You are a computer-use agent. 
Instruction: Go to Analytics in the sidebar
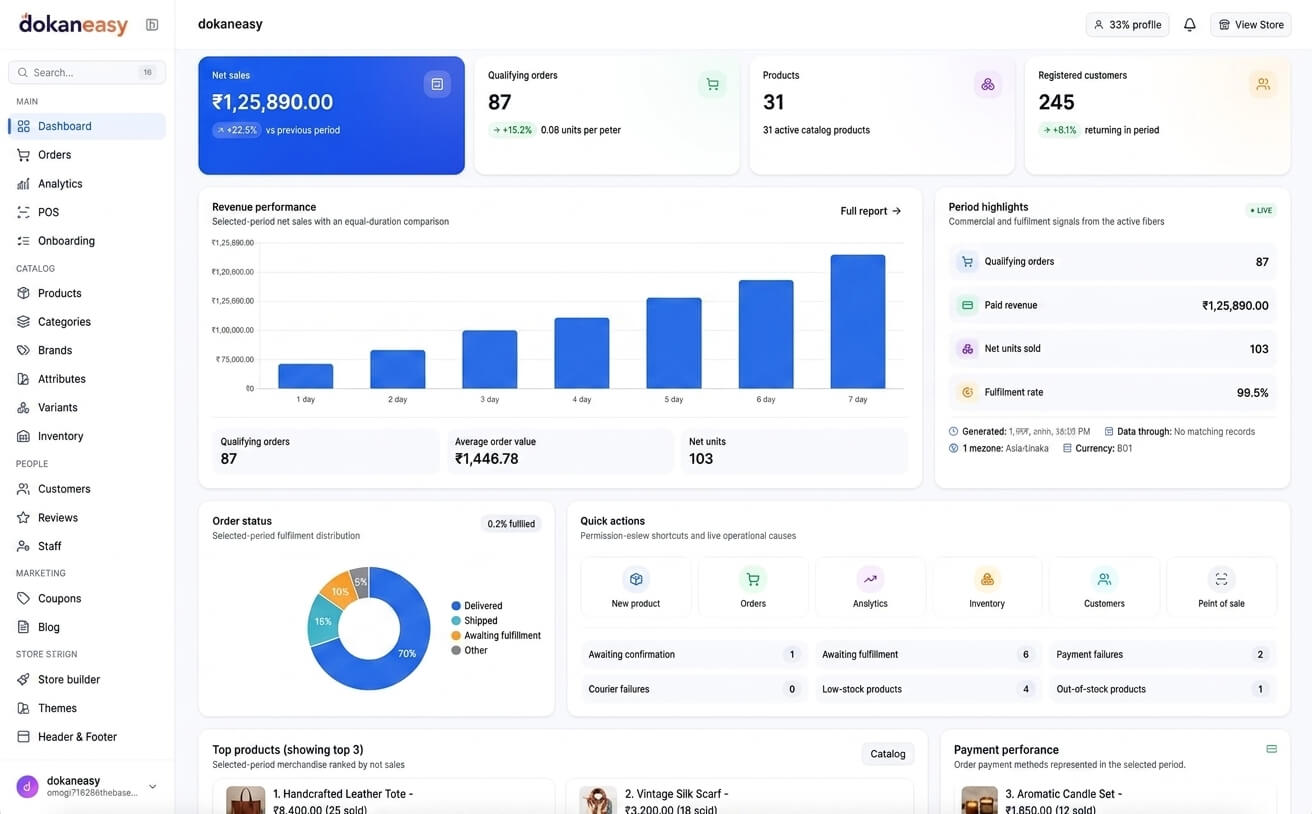(87, 184)
